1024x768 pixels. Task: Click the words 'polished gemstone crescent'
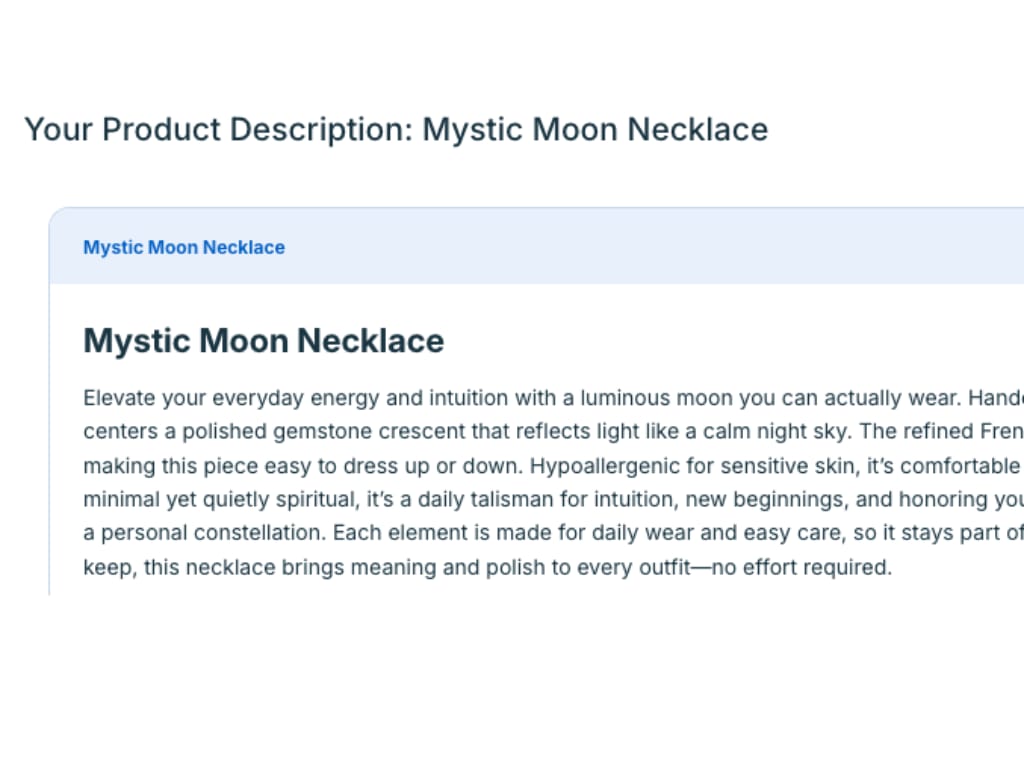click(316, 432)
